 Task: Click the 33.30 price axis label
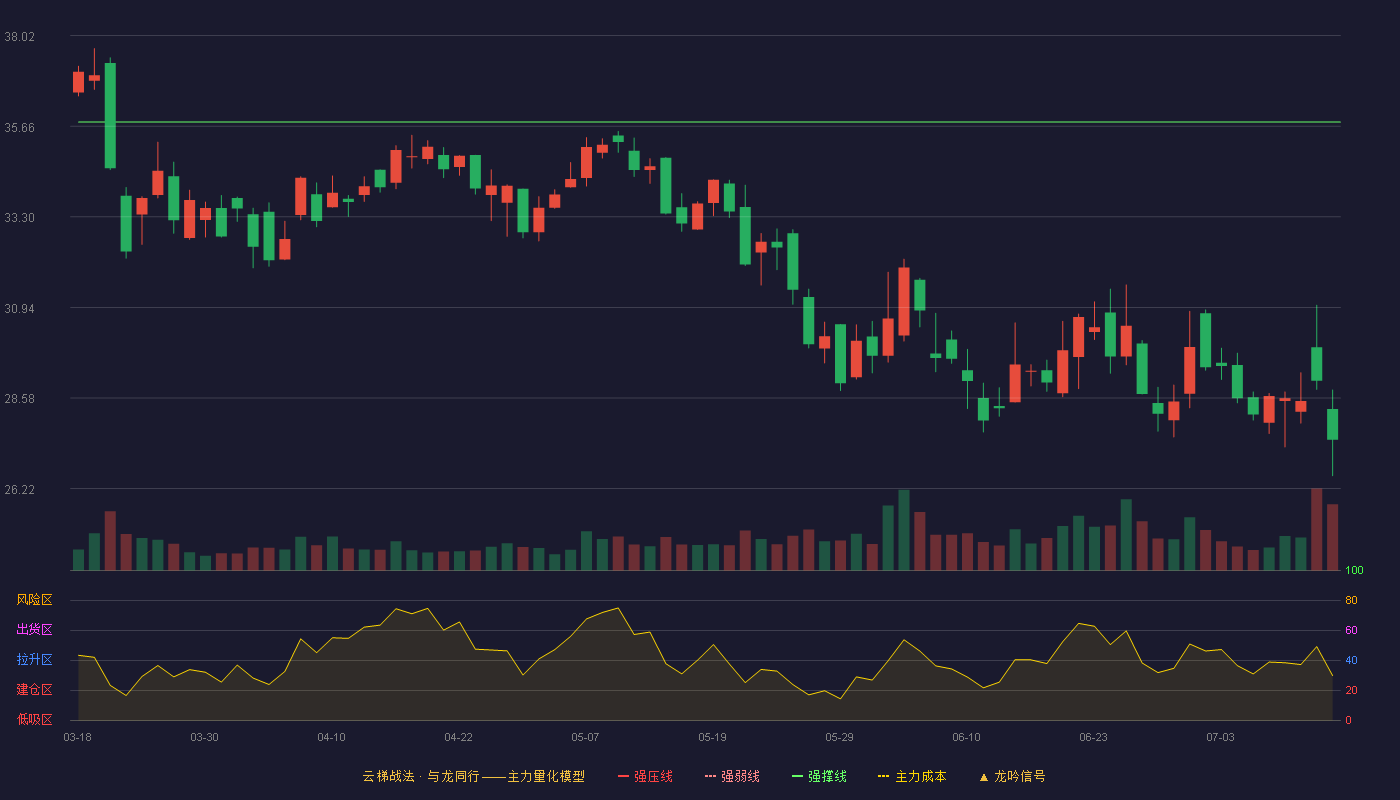[19, 218]
